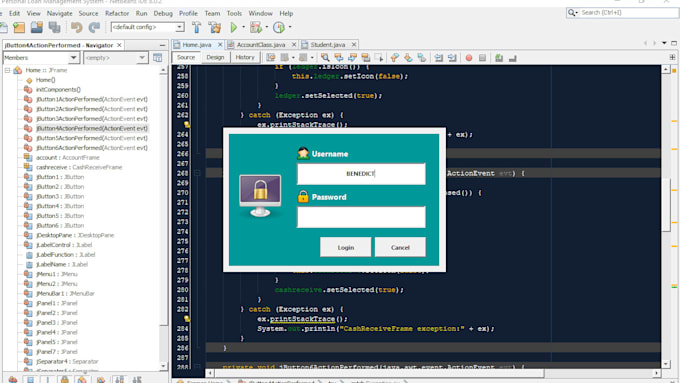Select jDesktopPane : JDesktopPane member
680x383 pixels.
click(75, 235)
